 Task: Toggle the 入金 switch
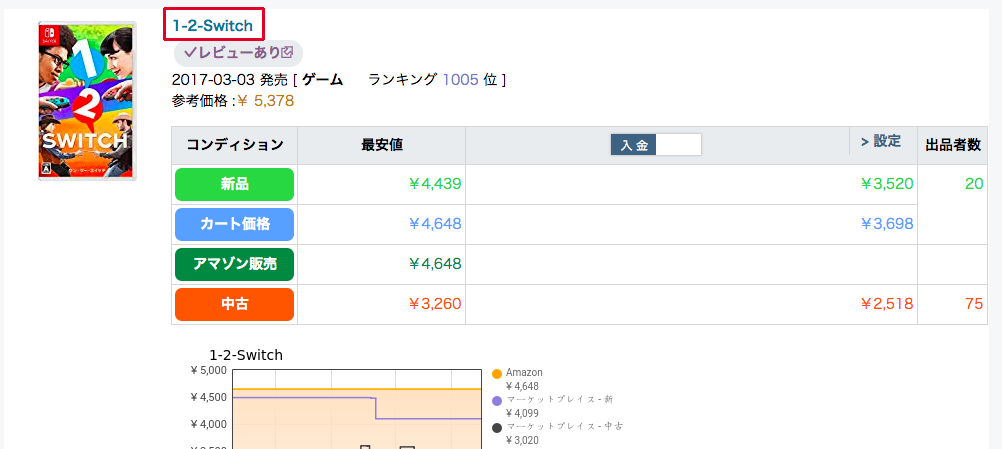(x=656, y=145)
